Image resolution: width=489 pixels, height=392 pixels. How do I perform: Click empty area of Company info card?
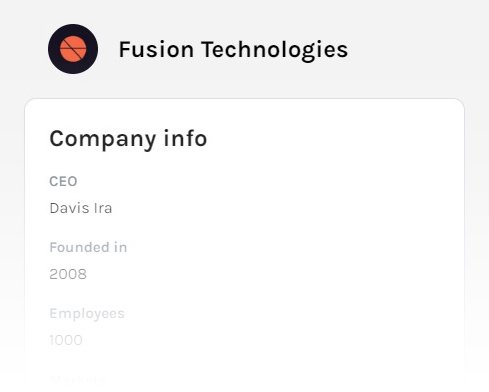(300, 250)
